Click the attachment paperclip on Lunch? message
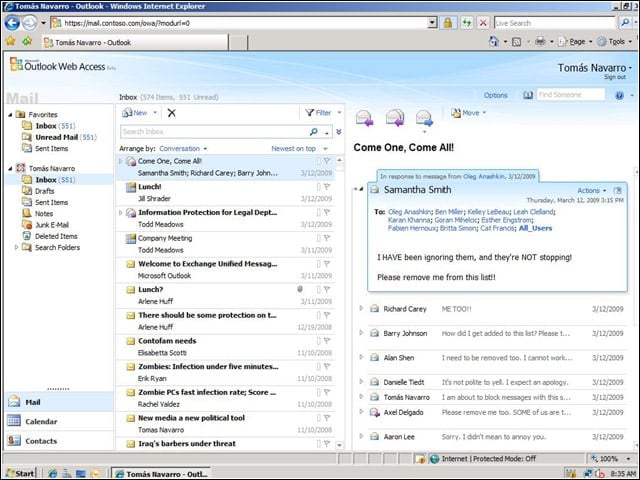Screen dimensions: 640x480 coord(300,289)
